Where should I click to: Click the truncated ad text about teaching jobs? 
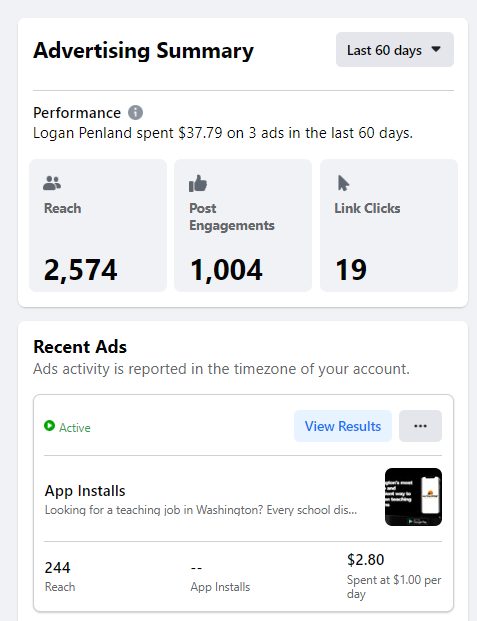200,510
